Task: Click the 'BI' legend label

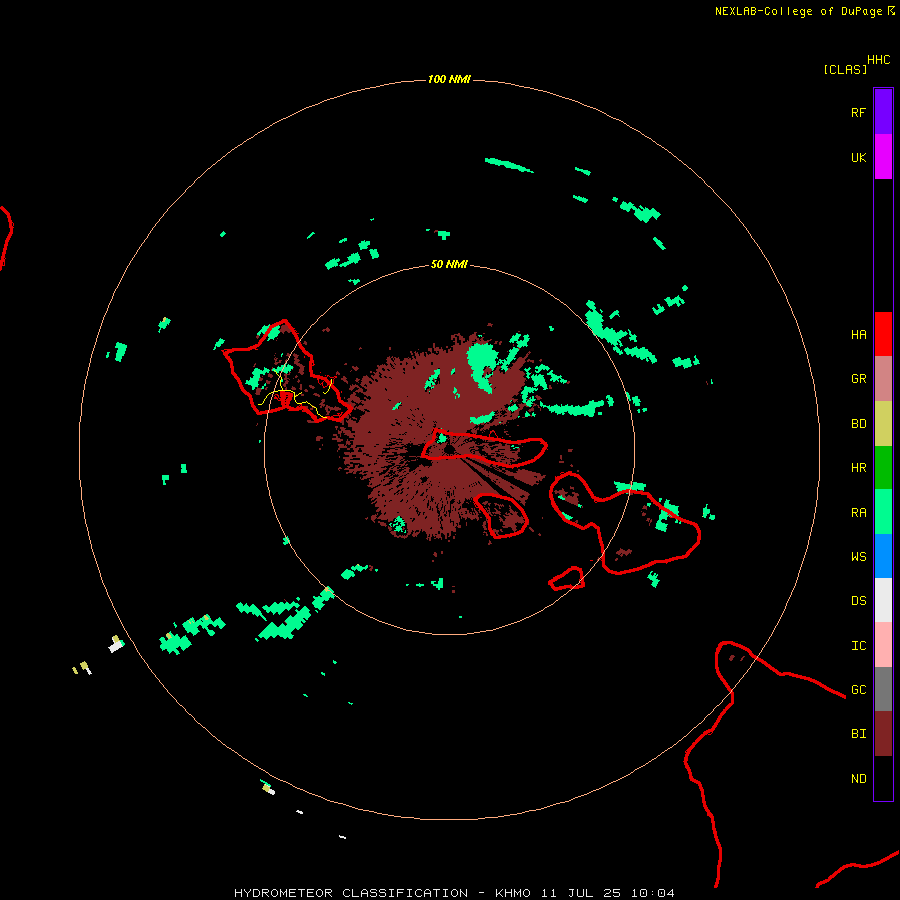Action: click(858, 734)
